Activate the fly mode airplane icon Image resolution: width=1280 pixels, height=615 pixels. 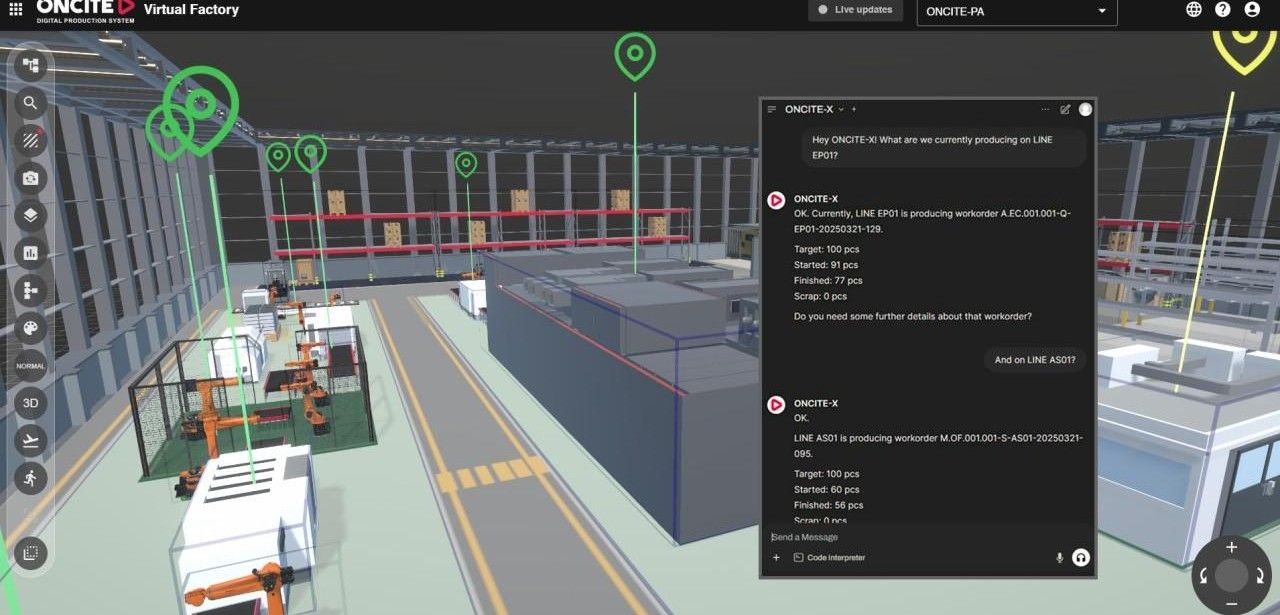pos(31,440)
